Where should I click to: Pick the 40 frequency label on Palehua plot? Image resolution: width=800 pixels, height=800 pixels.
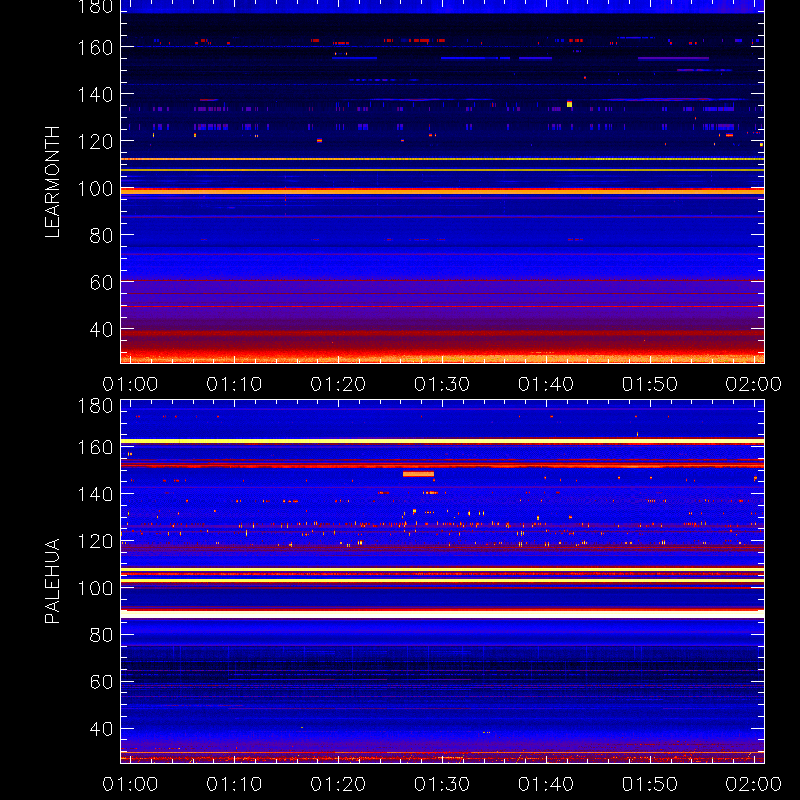[x=101, y=729]
